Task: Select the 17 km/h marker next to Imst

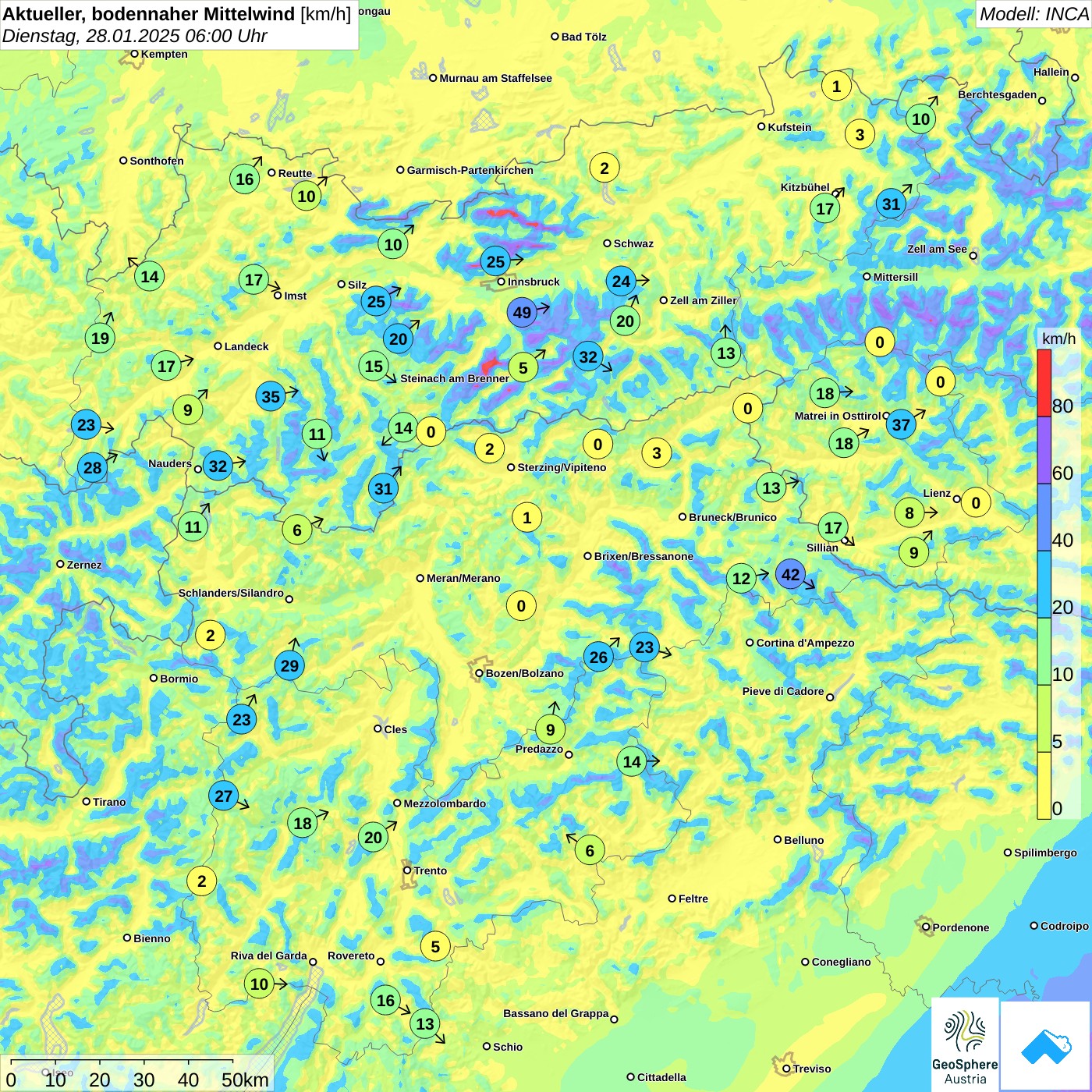Action: click(x=253, y=279)
